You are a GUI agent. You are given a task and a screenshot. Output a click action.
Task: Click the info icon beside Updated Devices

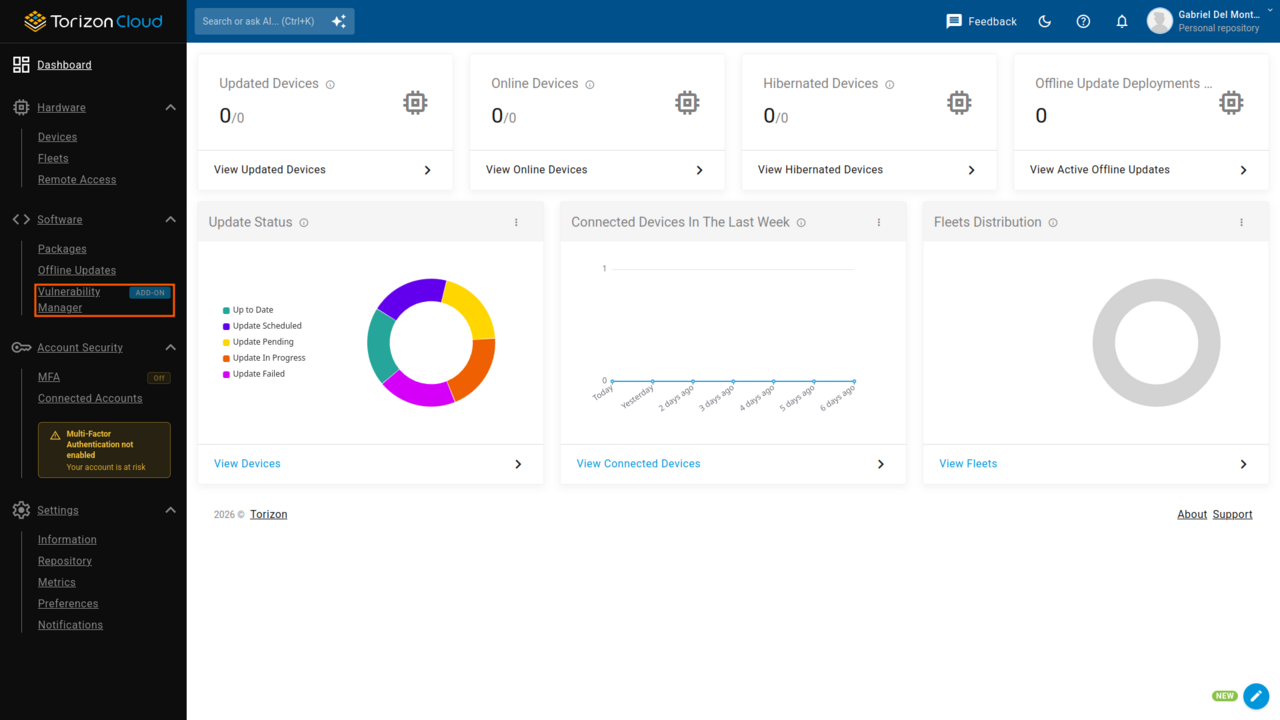(x=330, y=84)
